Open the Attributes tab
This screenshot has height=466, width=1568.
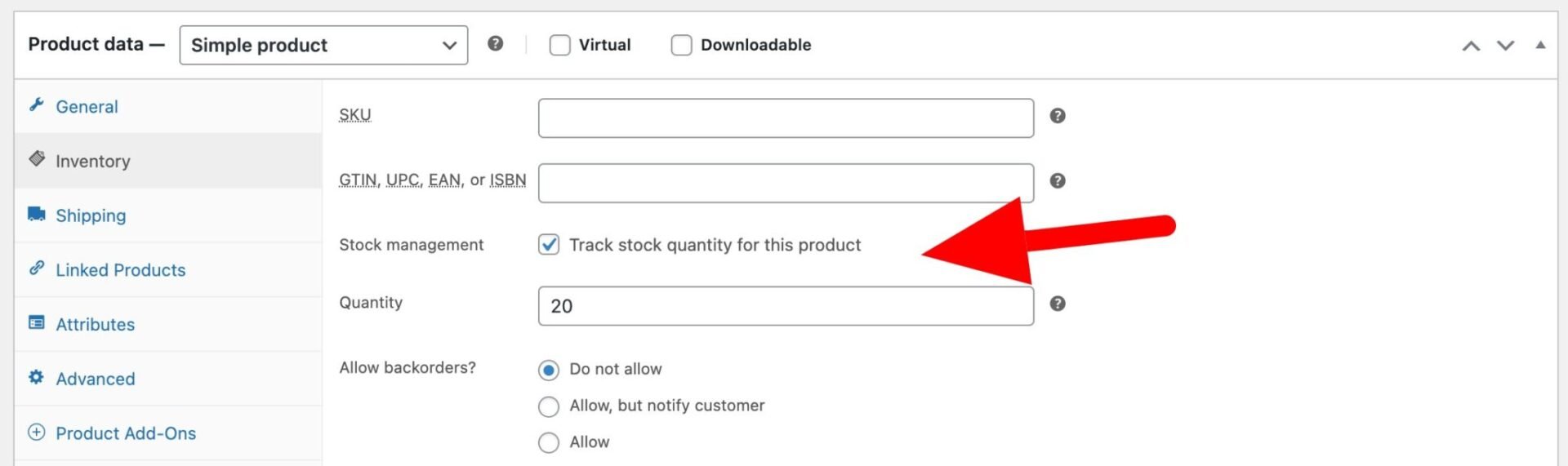coord(168,325)
